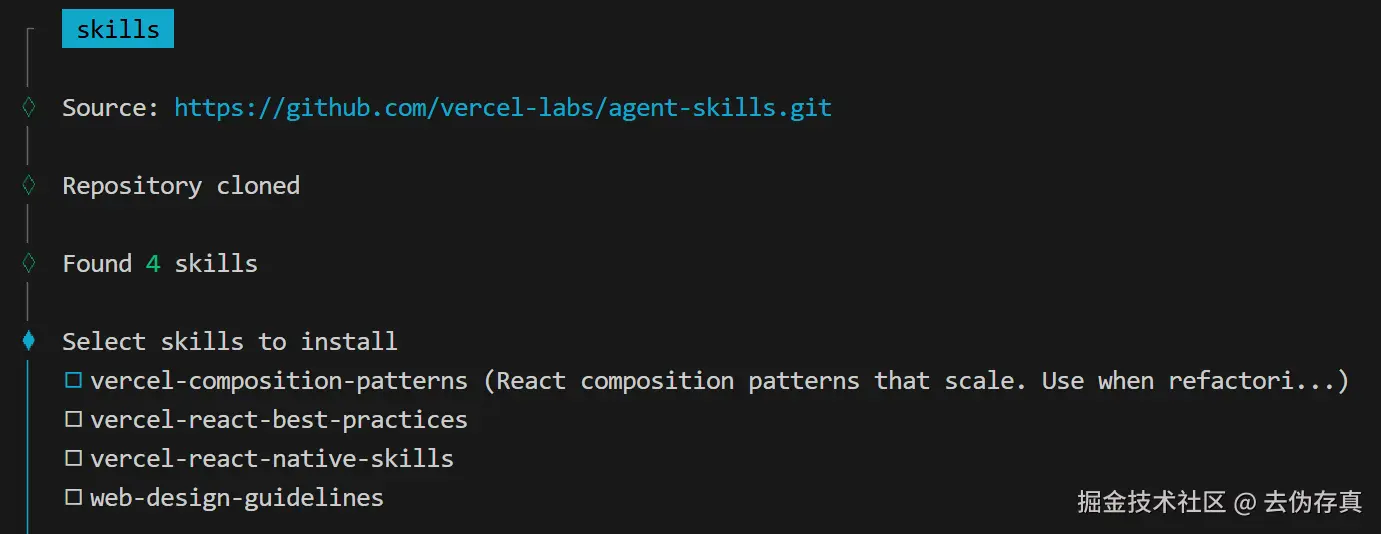1381x534 pixels.
Task: Click the filled diamond beside Select skills
Action: [x=29, y=341]
